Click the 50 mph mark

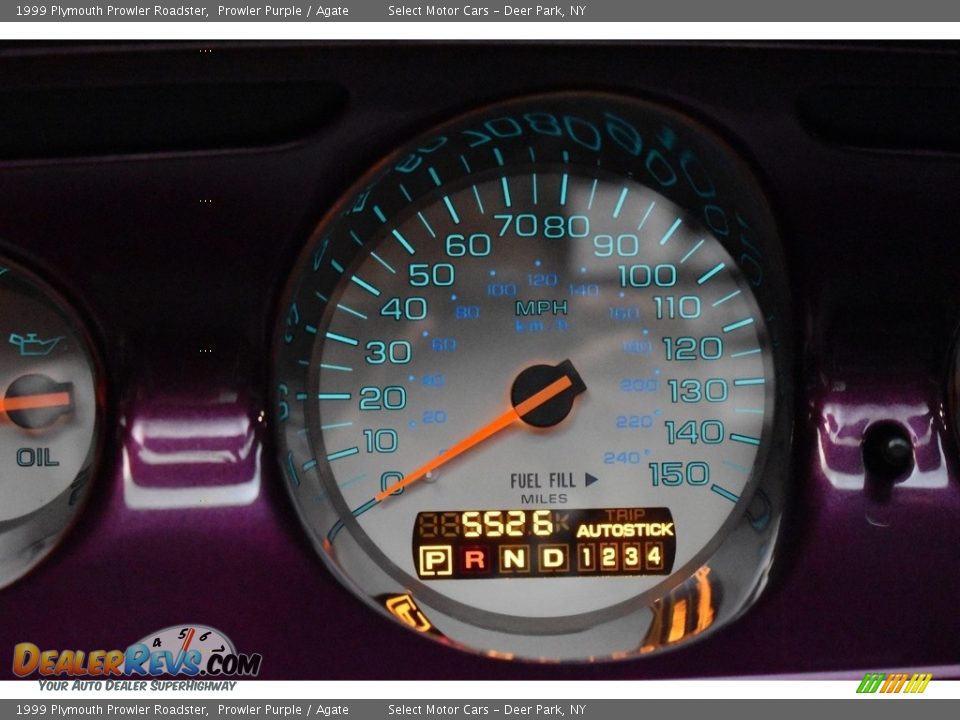point(432,275)
